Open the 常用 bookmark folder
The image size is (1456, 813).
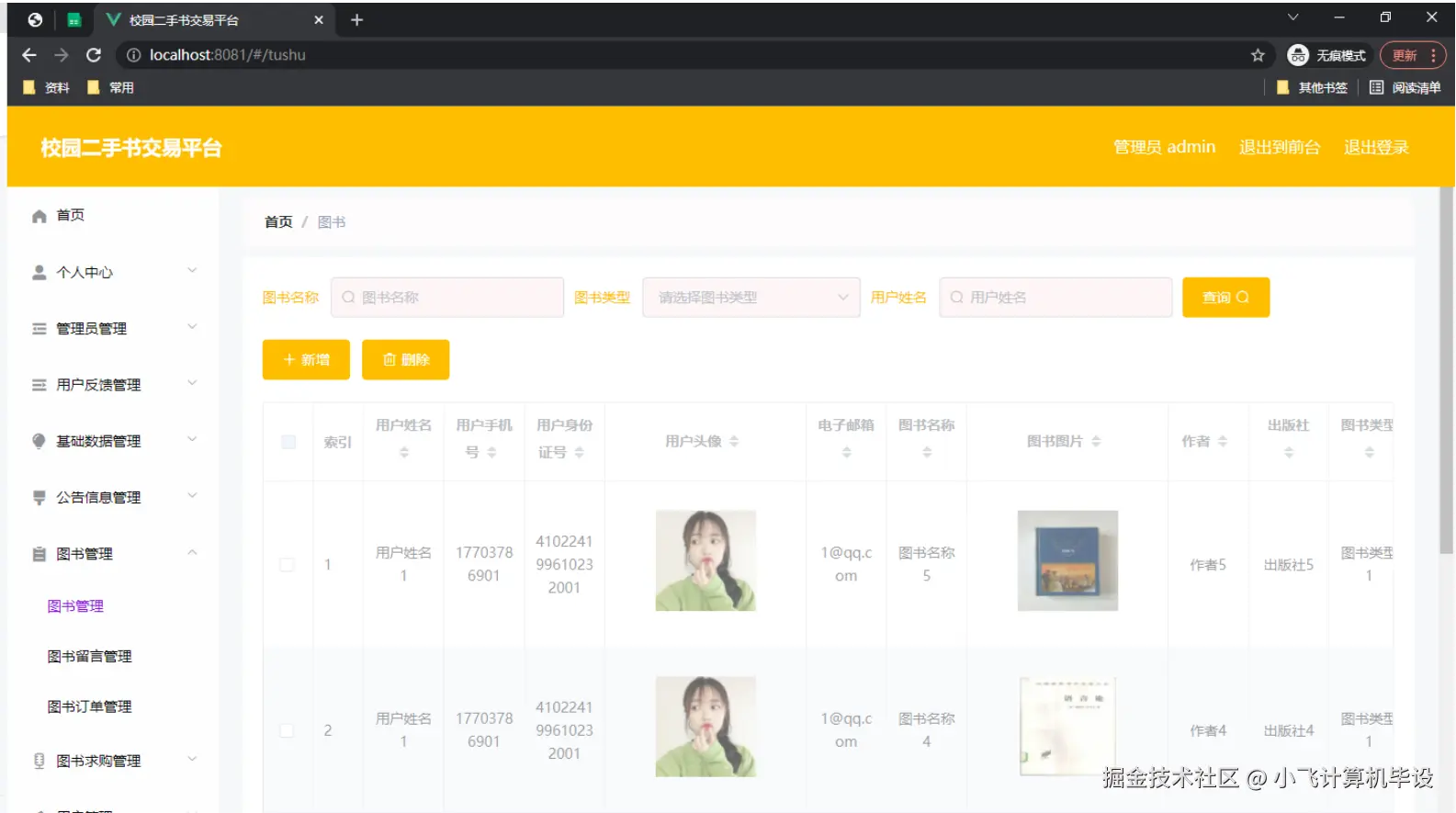[x=110, y=87]
